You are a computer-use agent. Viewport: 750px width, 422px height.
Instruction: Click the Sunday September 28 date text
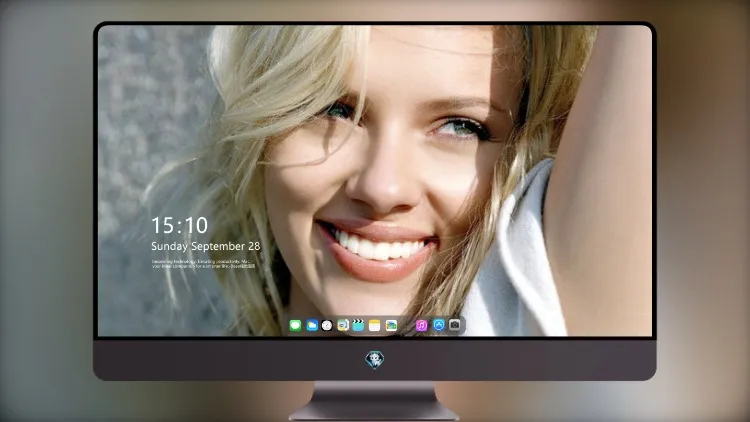(206, 246)
